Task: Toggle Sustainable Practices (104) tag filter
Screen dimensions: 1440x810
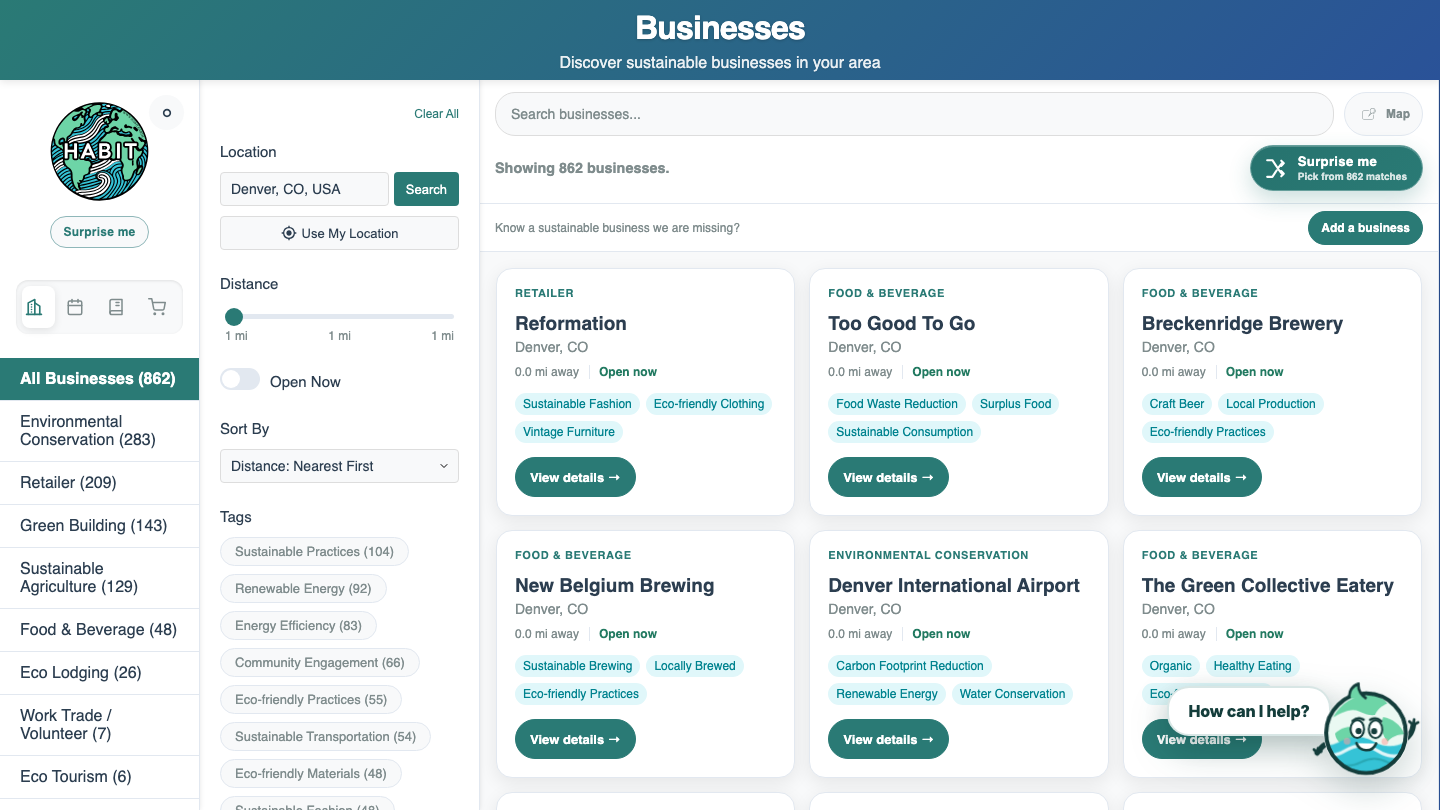Action: click(314, 552)
